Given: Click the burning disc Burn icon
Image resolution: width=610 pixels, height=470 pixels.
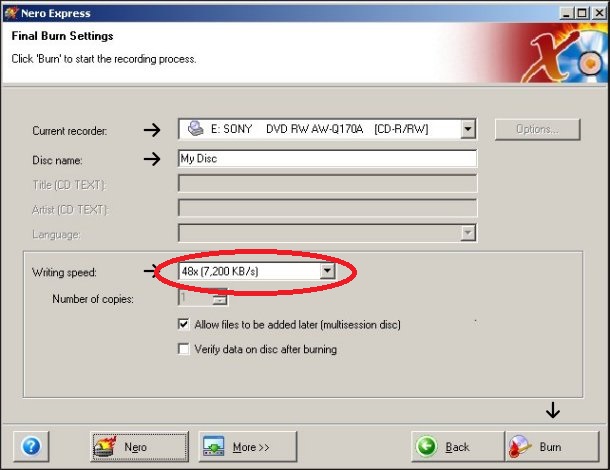Looking at the screenshot, I should (519, 446).
